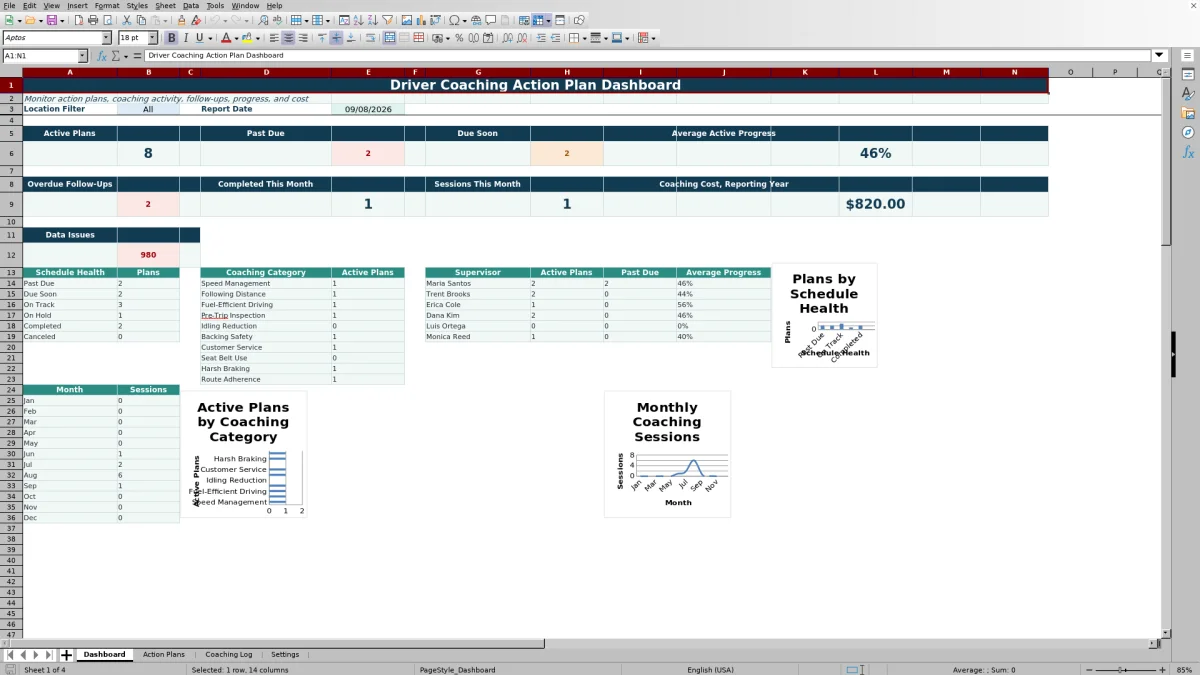Screen dimensions: 1200x675
Task: Open the sidebar Functions fx icon
Action: [1188, 152]
